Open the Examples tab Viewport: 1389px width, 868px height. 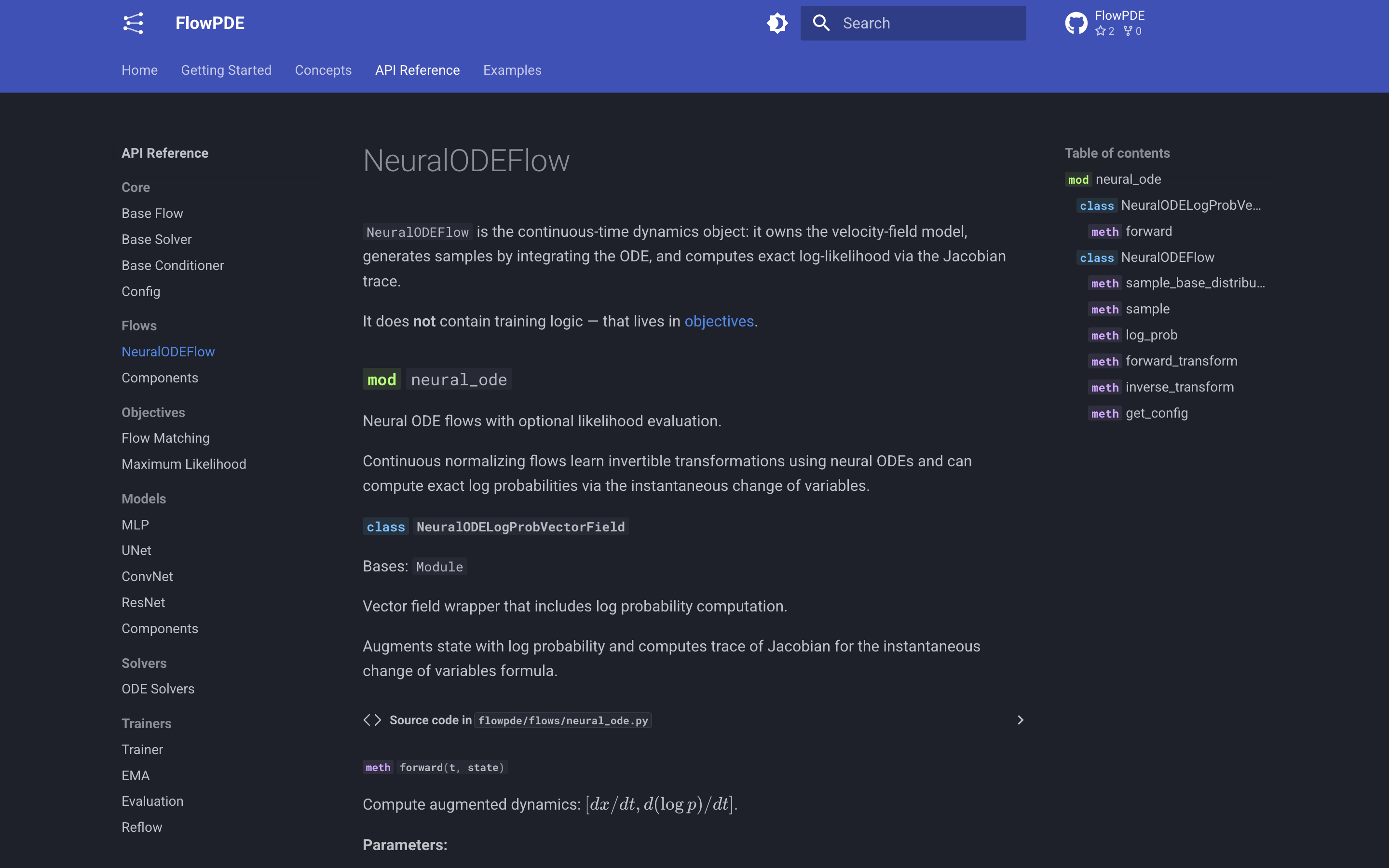(512, 70)
